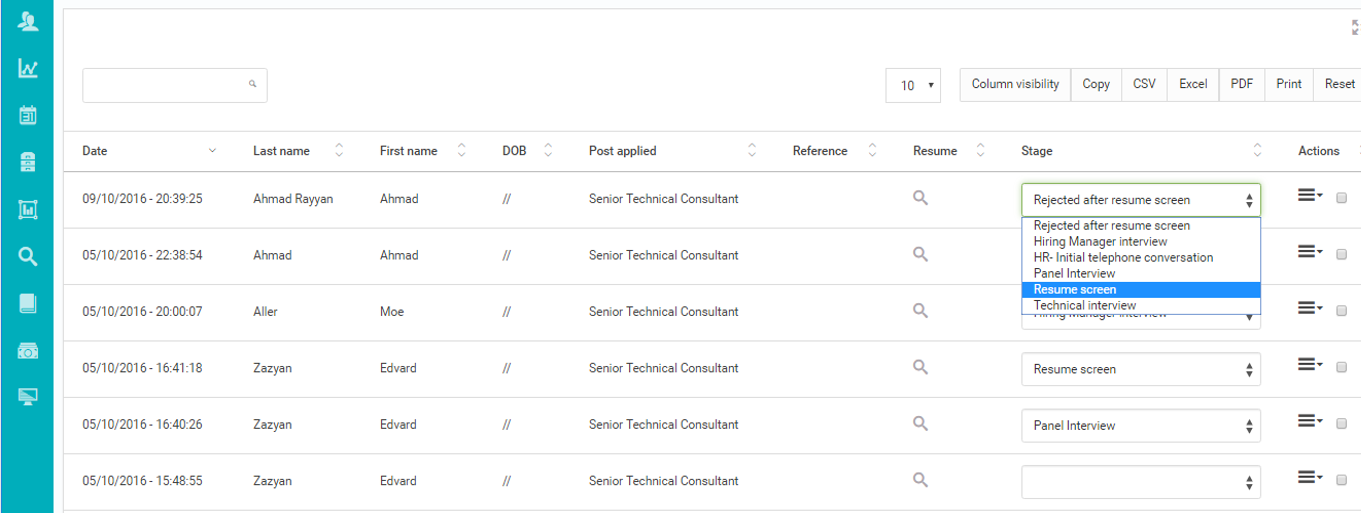Click the calendar icon in the sidebar
This screenshot has width=1361, height=513.
(28, 115)
